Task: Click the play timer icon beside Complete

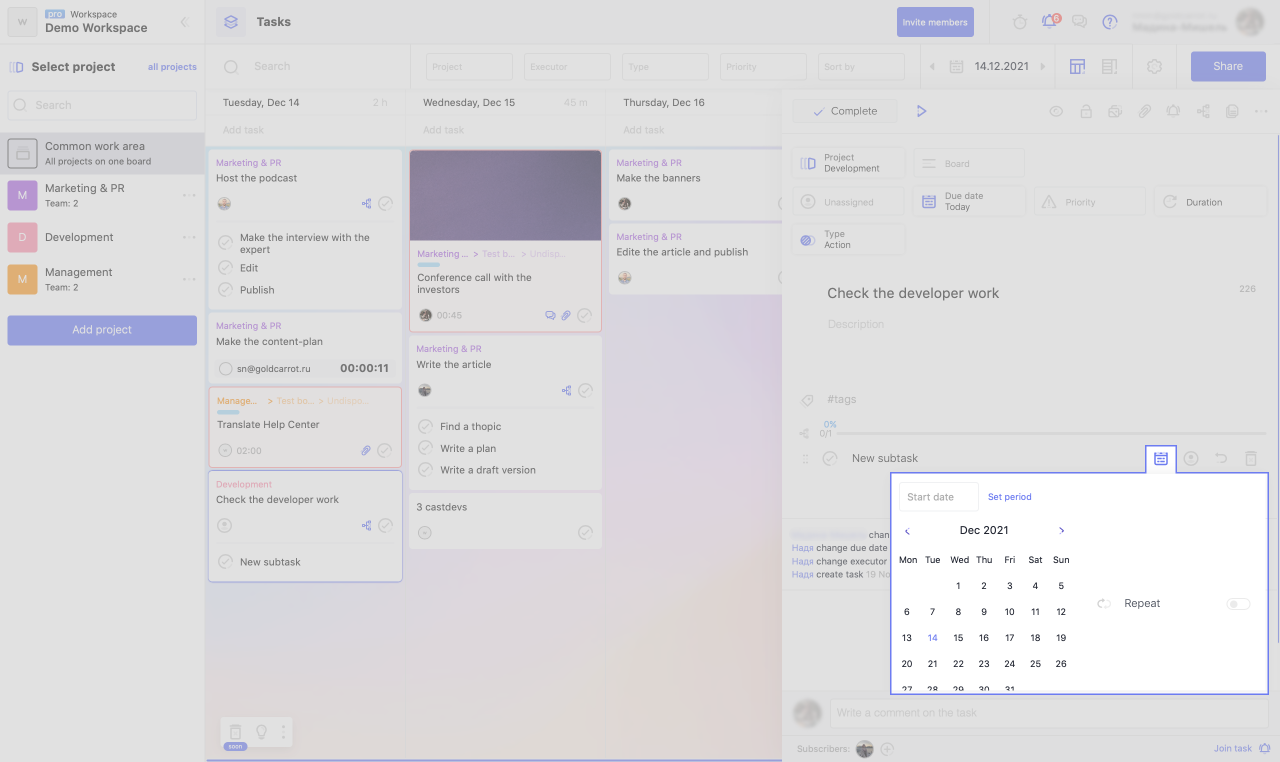Action: (921, 111)
